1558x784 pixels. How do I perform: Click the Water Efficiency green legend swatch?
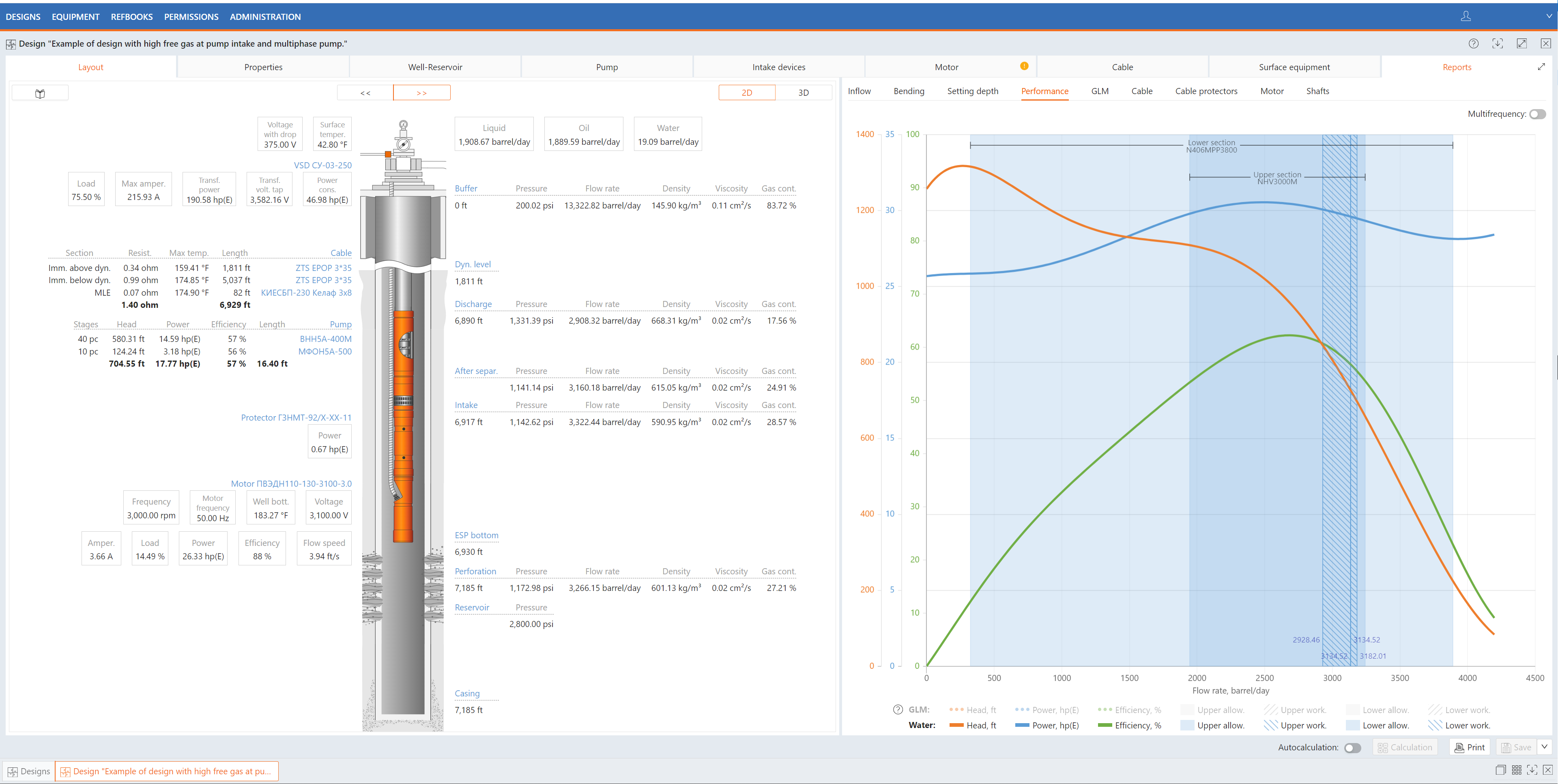coord(1105,725)
